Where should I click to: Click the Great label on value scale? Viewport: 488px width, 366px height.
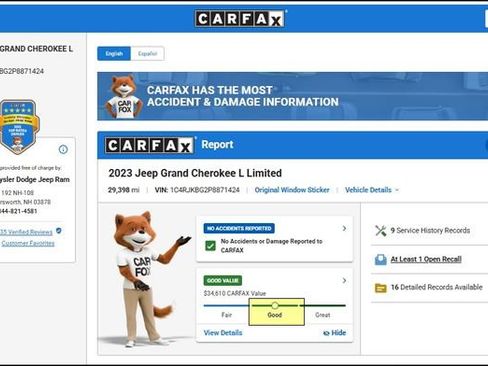[x=323, y=315]
